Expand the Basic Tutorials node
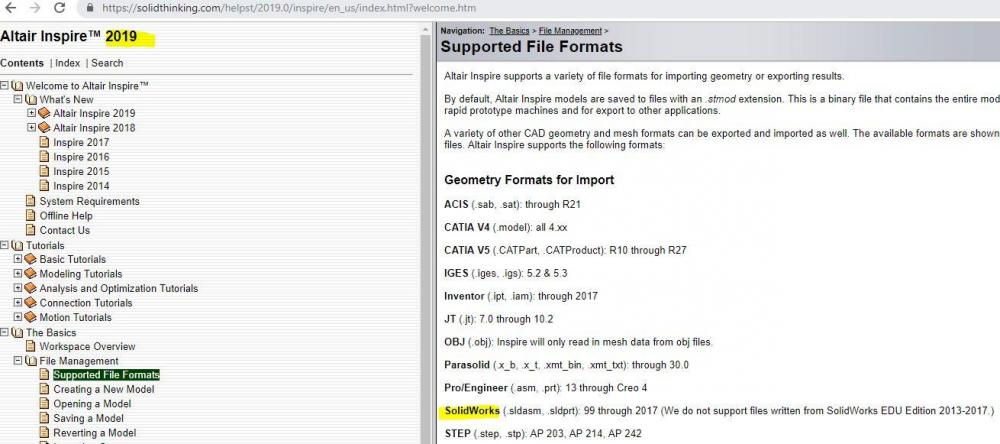The height and width of the screenshot is (444, 1000). pyautogui.click(x=18, y=259)
